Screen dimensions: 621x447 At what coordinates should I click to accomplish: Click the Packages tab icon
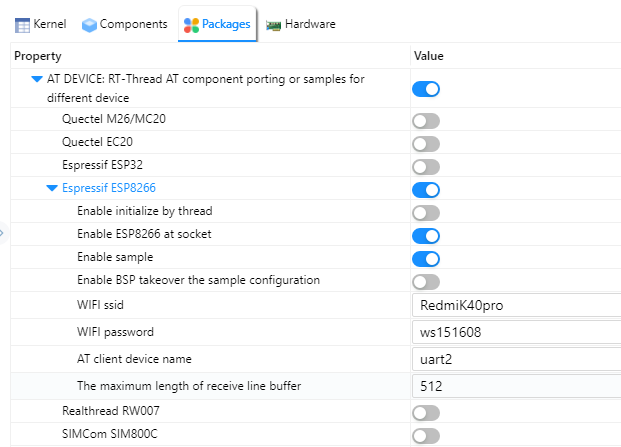(191, 23)
